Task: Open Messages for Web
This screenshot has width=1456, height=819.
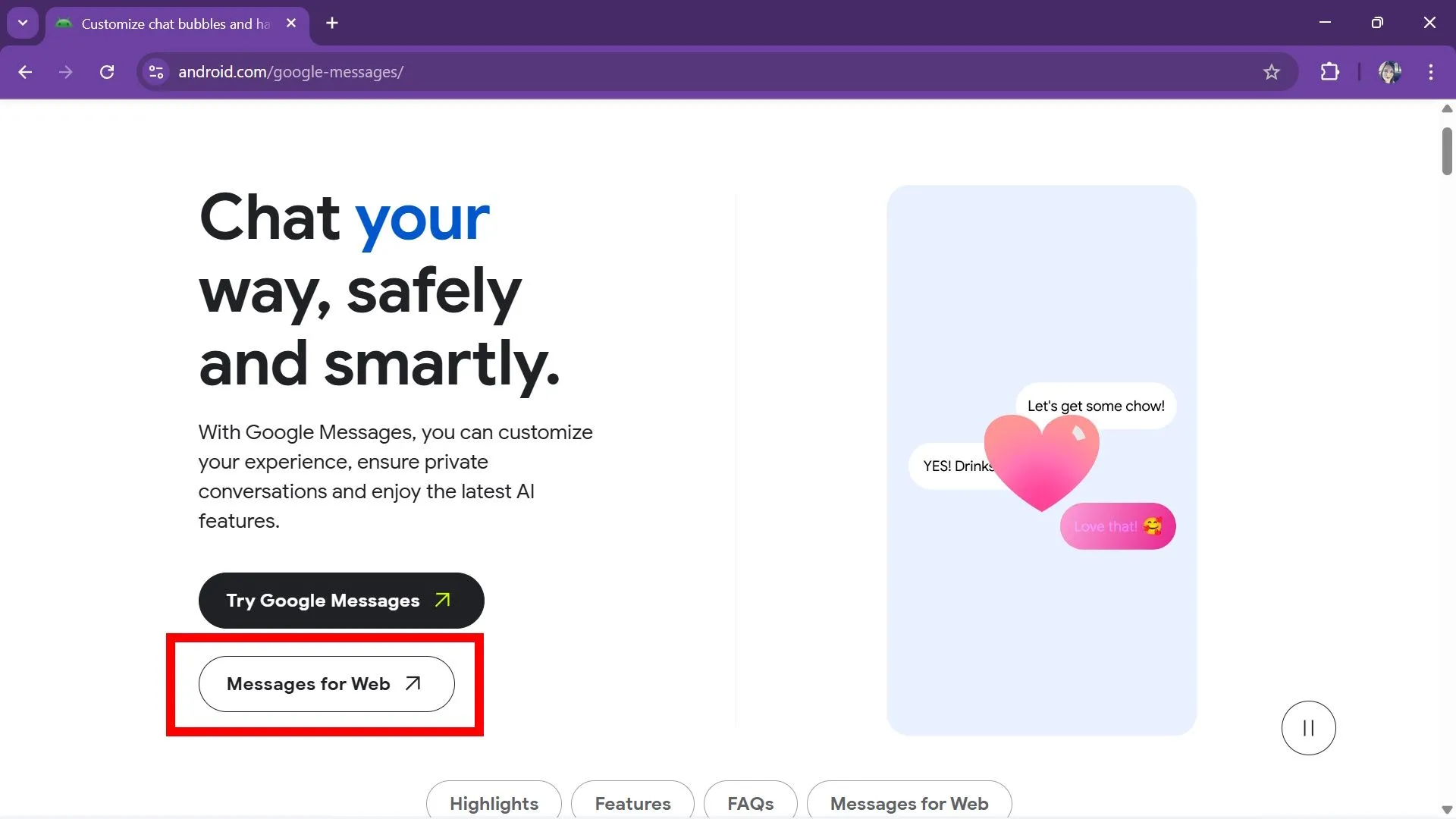Action: point(325,683)
